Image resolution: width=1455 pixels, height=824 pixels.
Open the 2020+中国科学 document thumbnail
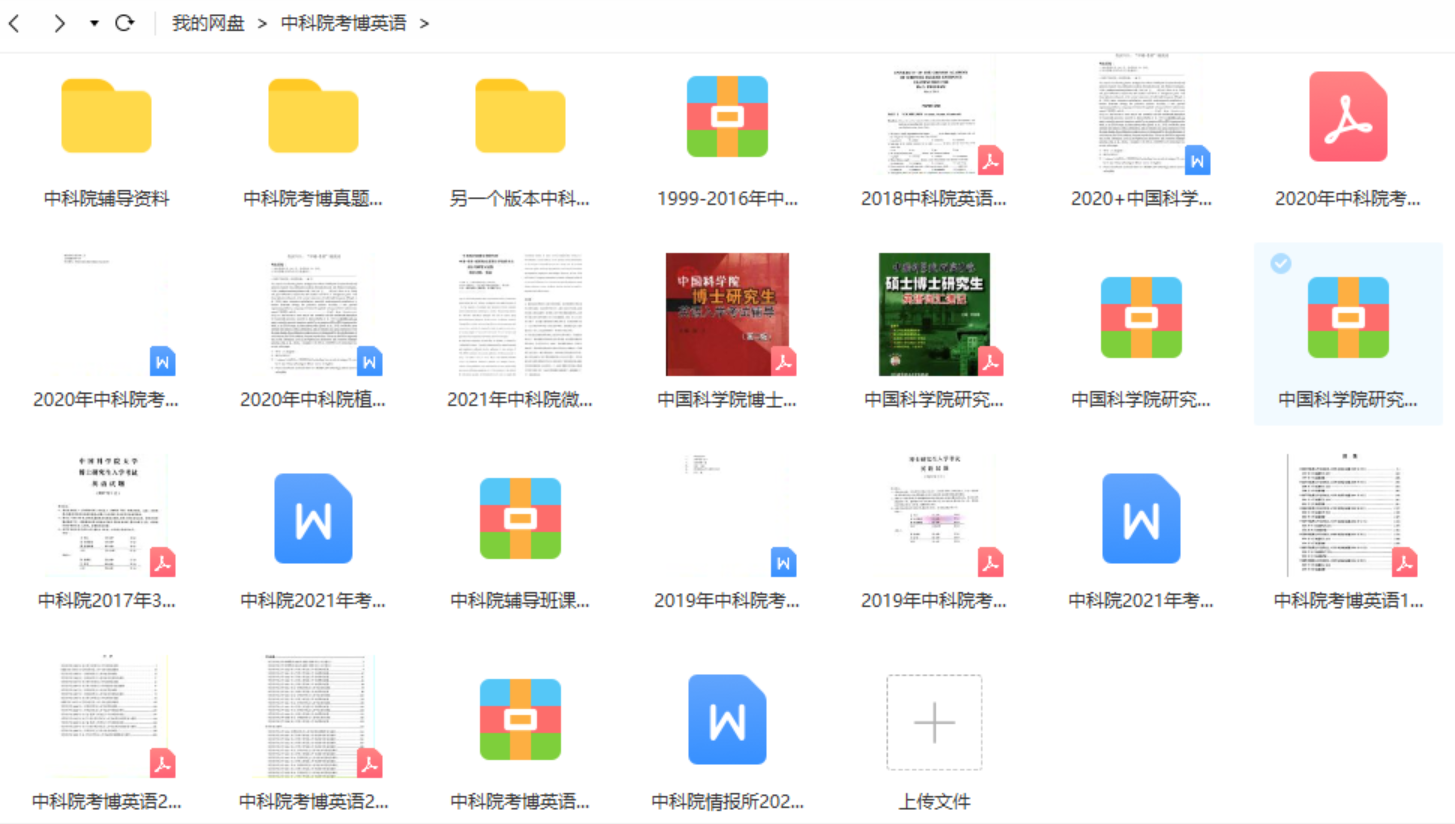(x=1141, y=116)
